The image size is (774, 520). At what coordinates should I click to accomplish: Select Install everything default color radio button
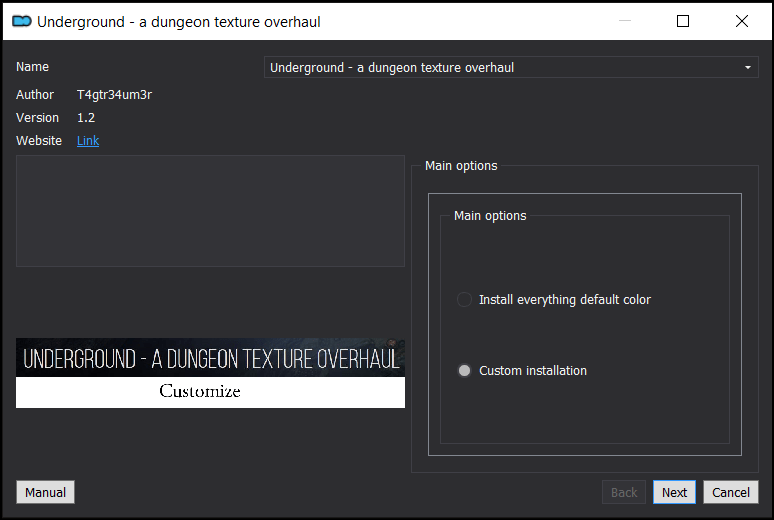click(464, 299)
